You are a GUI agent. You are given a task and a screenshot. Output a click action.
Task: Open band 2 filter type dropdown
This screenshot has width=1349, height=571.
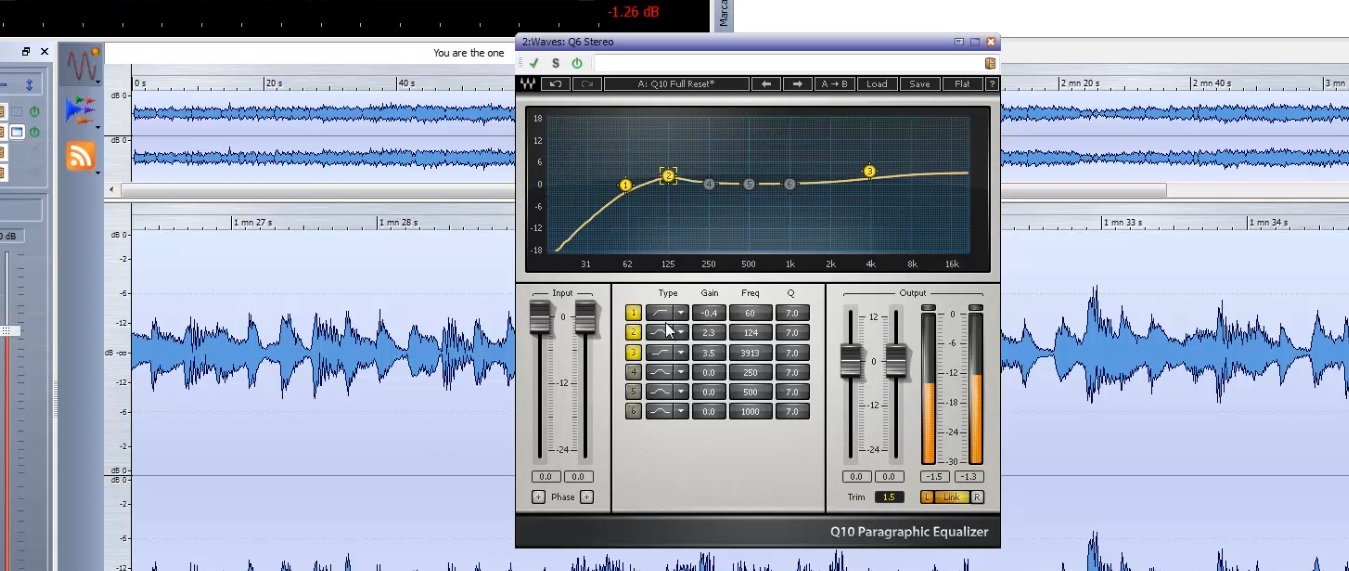(681, 332)
